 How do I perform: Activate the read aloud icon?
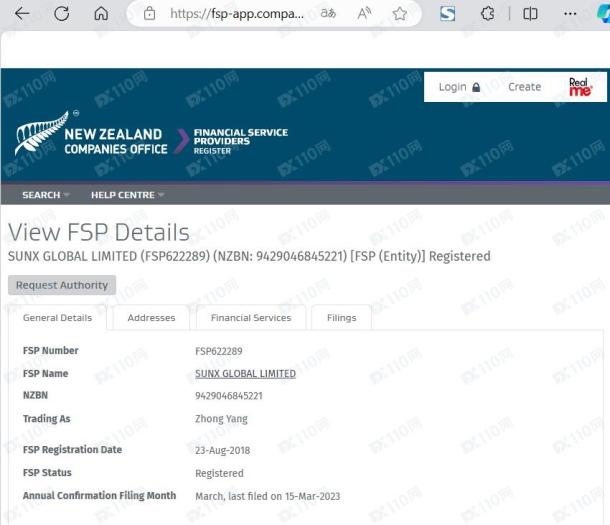coord(364,14)
